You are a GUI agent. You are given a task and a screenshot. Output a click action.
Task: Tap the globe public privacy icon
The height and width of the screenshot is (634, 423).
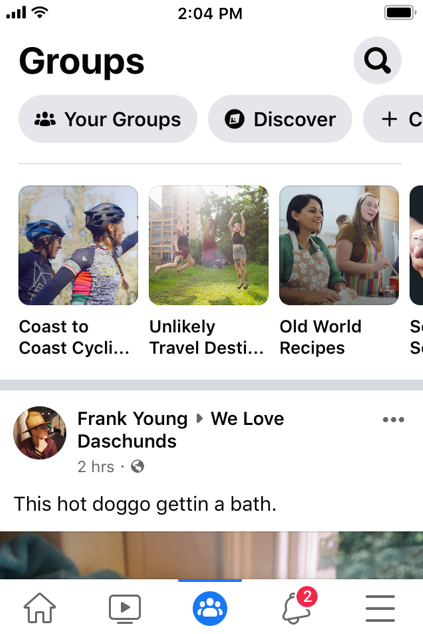coord(137,467)
